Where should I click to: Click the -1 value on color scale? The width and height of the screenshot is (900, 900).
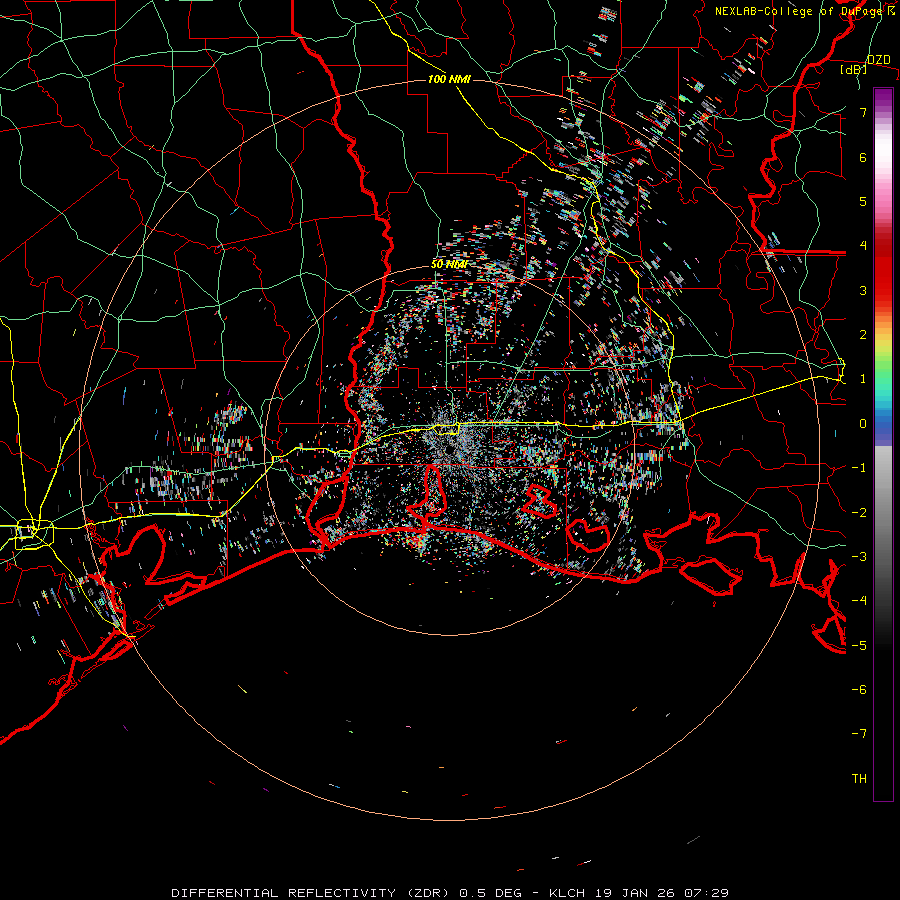pos(859,468)
